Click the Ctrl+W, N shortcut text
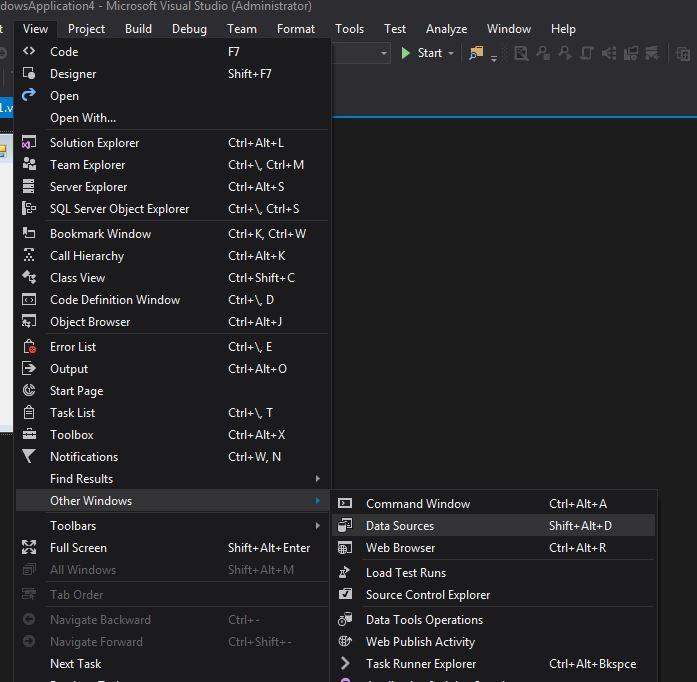Viewport: 697px width, 682px height. click(x=254, y=457)
